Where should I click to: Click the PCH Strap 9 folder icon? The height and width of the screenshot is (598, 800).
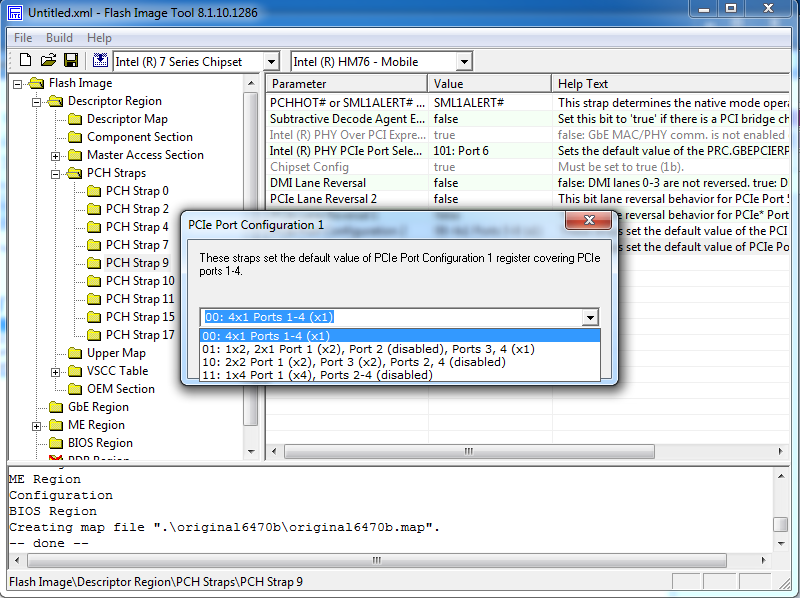click(x=94, y=263)
